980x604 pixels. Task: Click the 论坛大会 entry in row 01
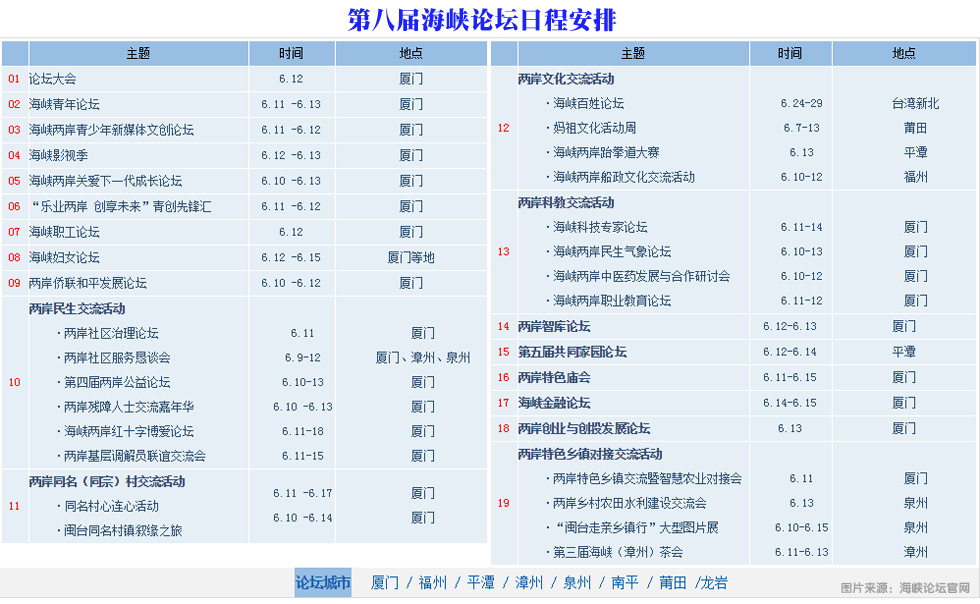52,78
